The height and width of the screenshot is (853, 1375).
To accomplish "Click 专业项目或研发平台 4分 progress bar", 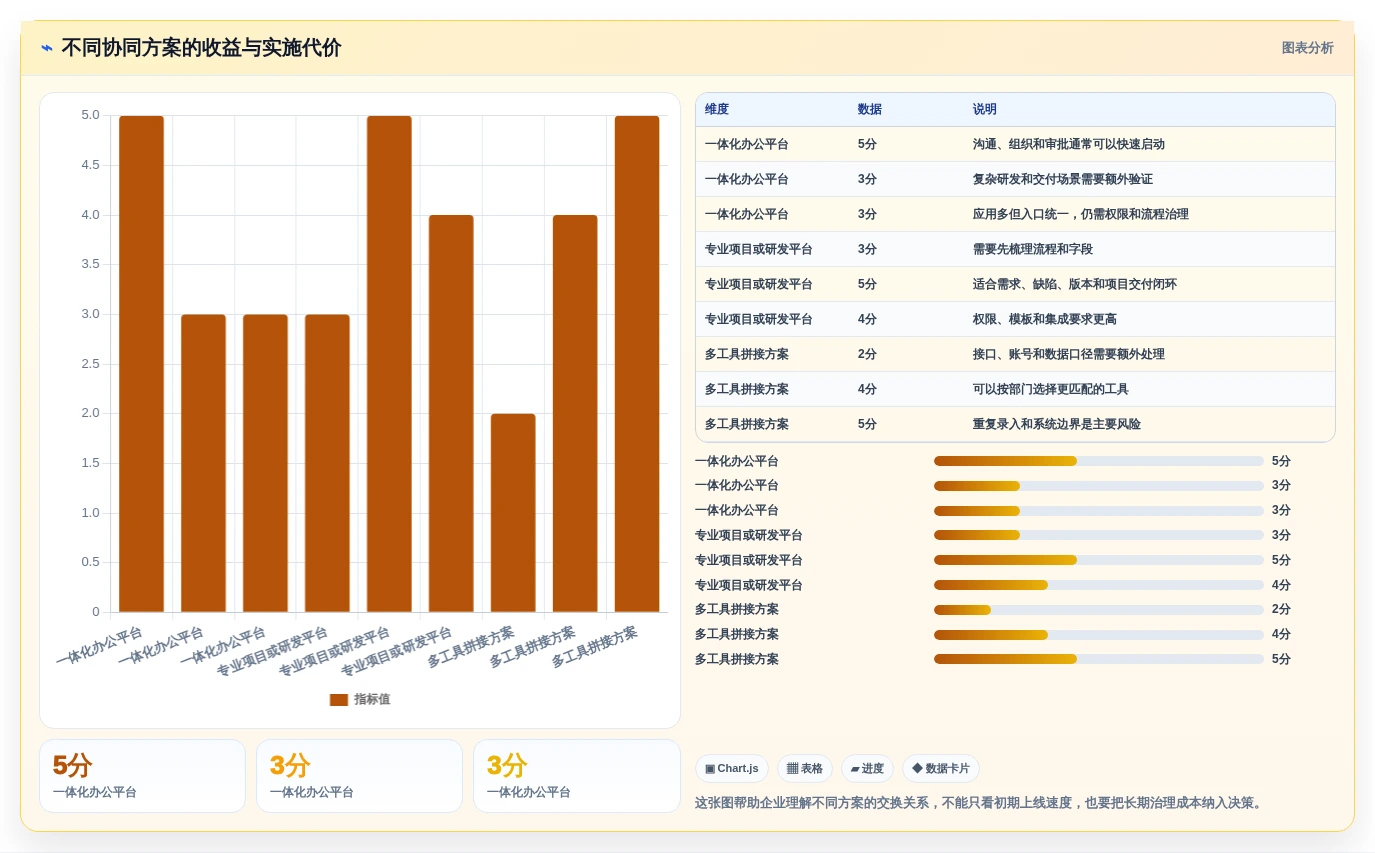I will point(1098,585).
